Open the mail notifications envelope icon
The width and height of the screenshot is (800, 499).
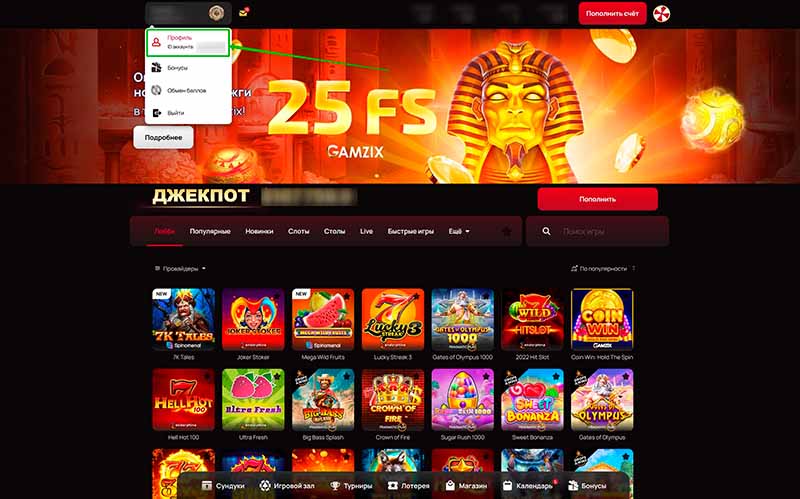click(x=243, y=13)
